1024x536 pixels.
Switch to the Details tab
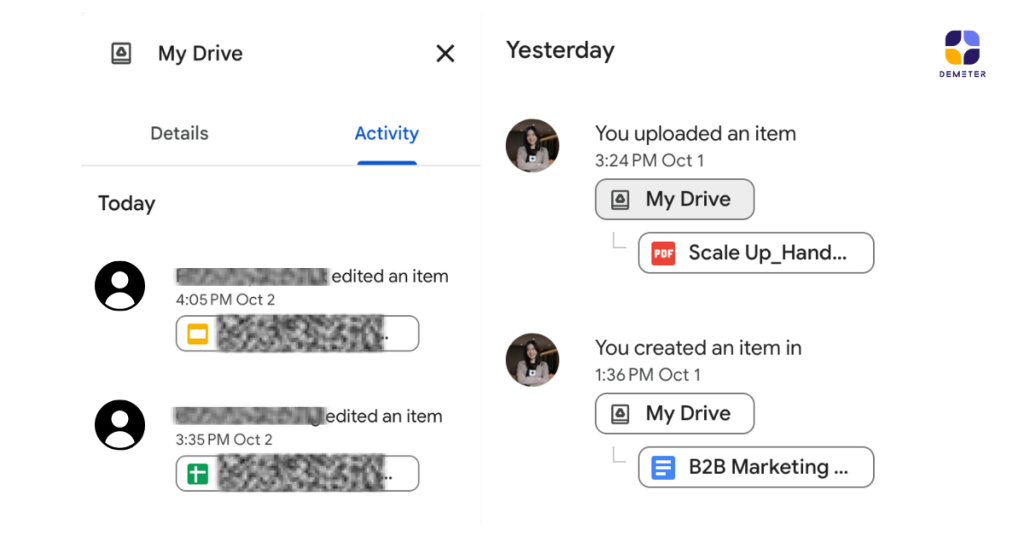tap(179, 133)
